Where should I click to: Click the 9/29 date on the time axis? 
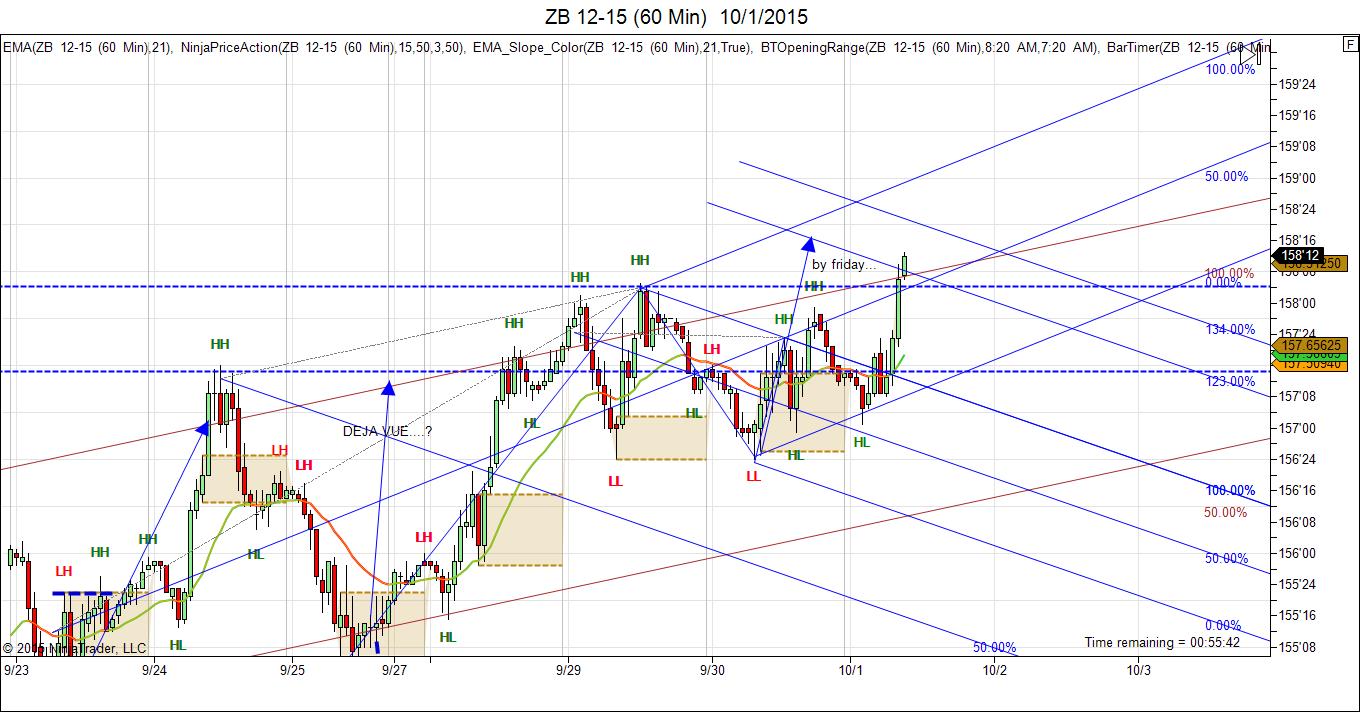pos(569,670)
